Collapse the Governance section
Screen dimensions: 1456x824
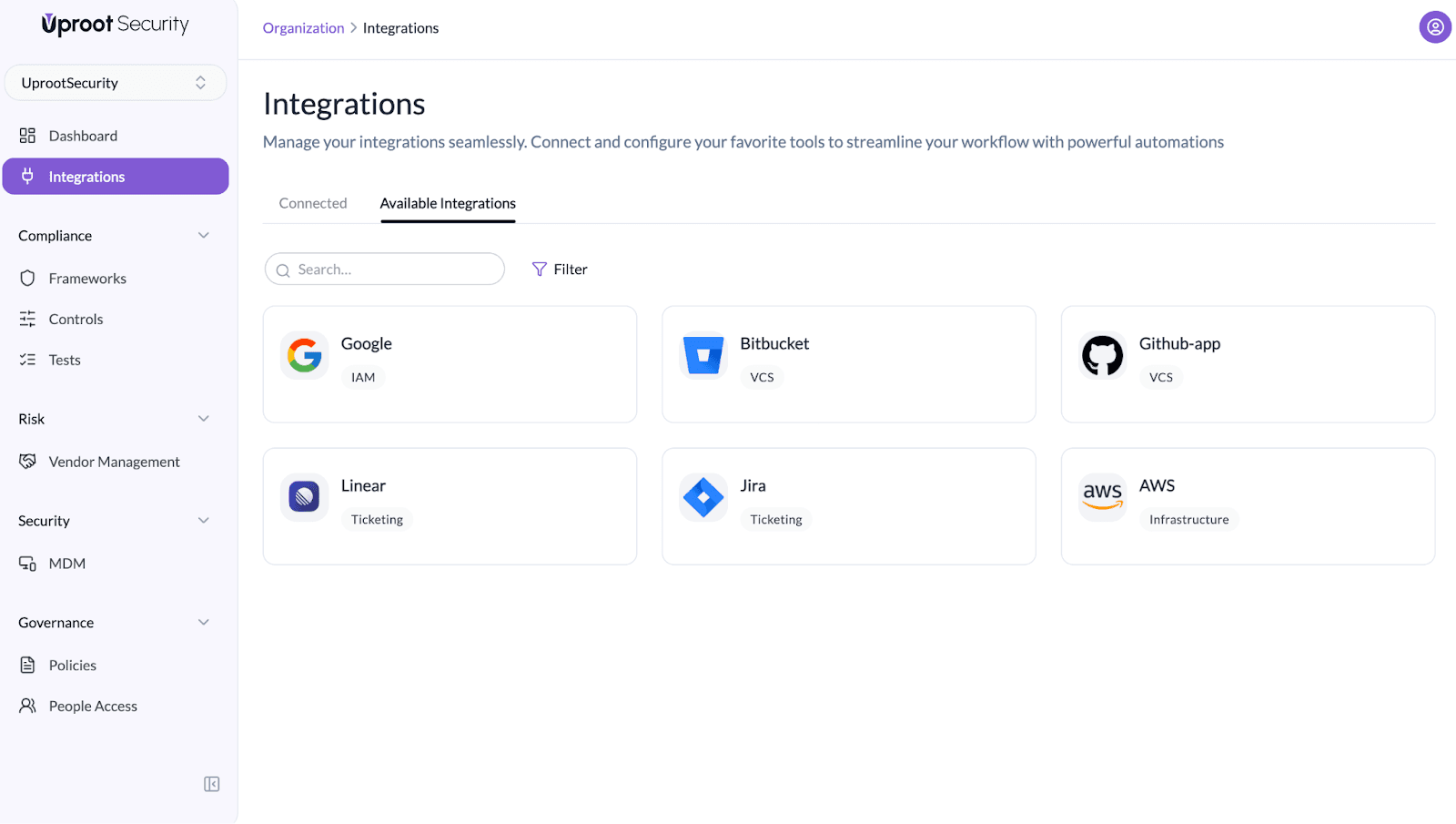[204, 623]
